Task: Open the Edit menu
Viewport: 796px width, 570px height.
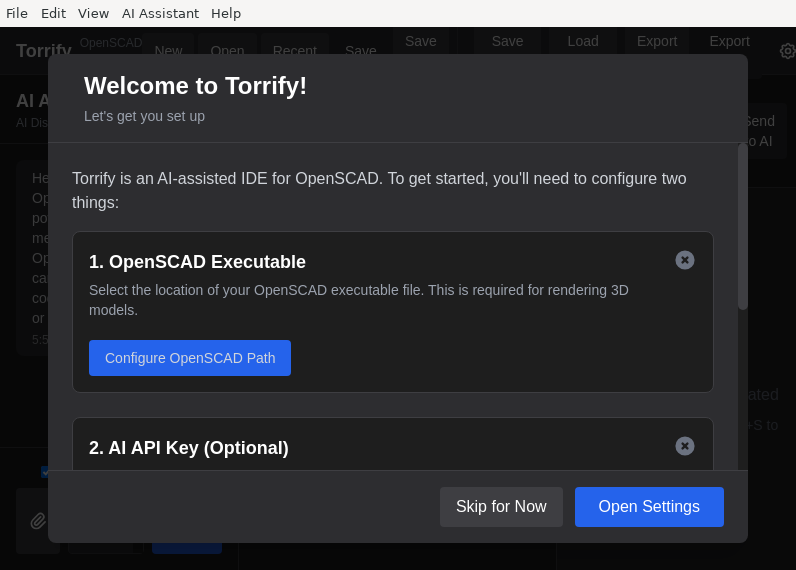Action: (53, 13)
